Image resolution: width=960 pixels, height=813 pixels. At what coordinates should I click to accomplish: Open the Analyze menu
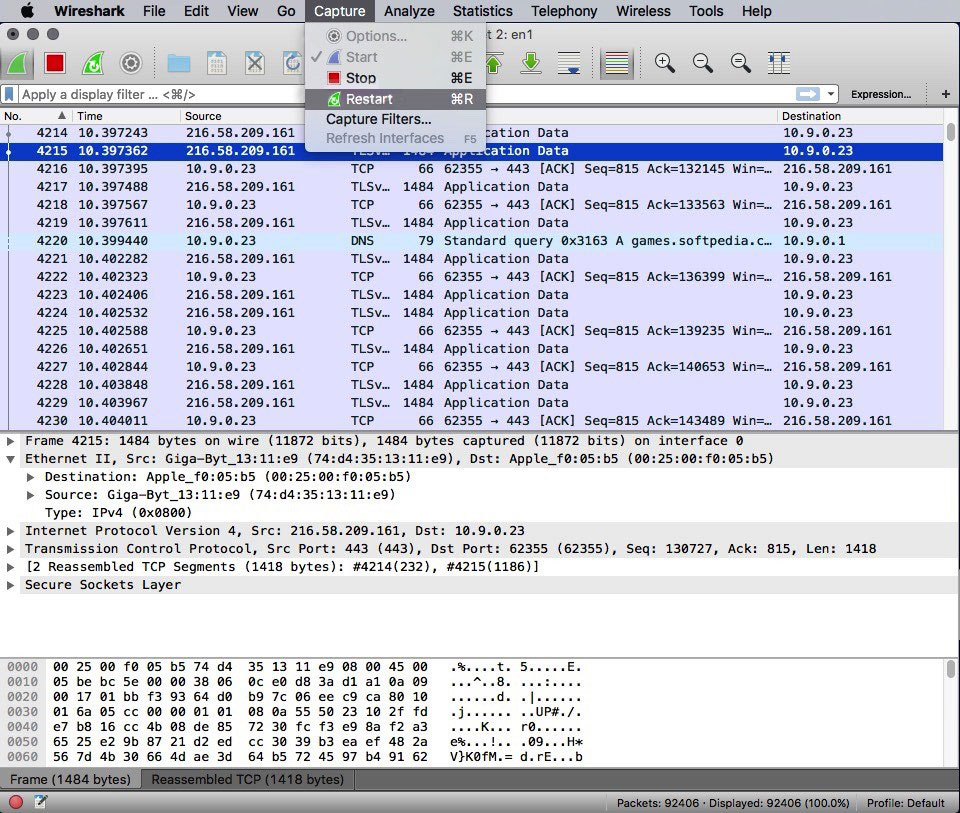pyautogui.click(x=409, y=11)
